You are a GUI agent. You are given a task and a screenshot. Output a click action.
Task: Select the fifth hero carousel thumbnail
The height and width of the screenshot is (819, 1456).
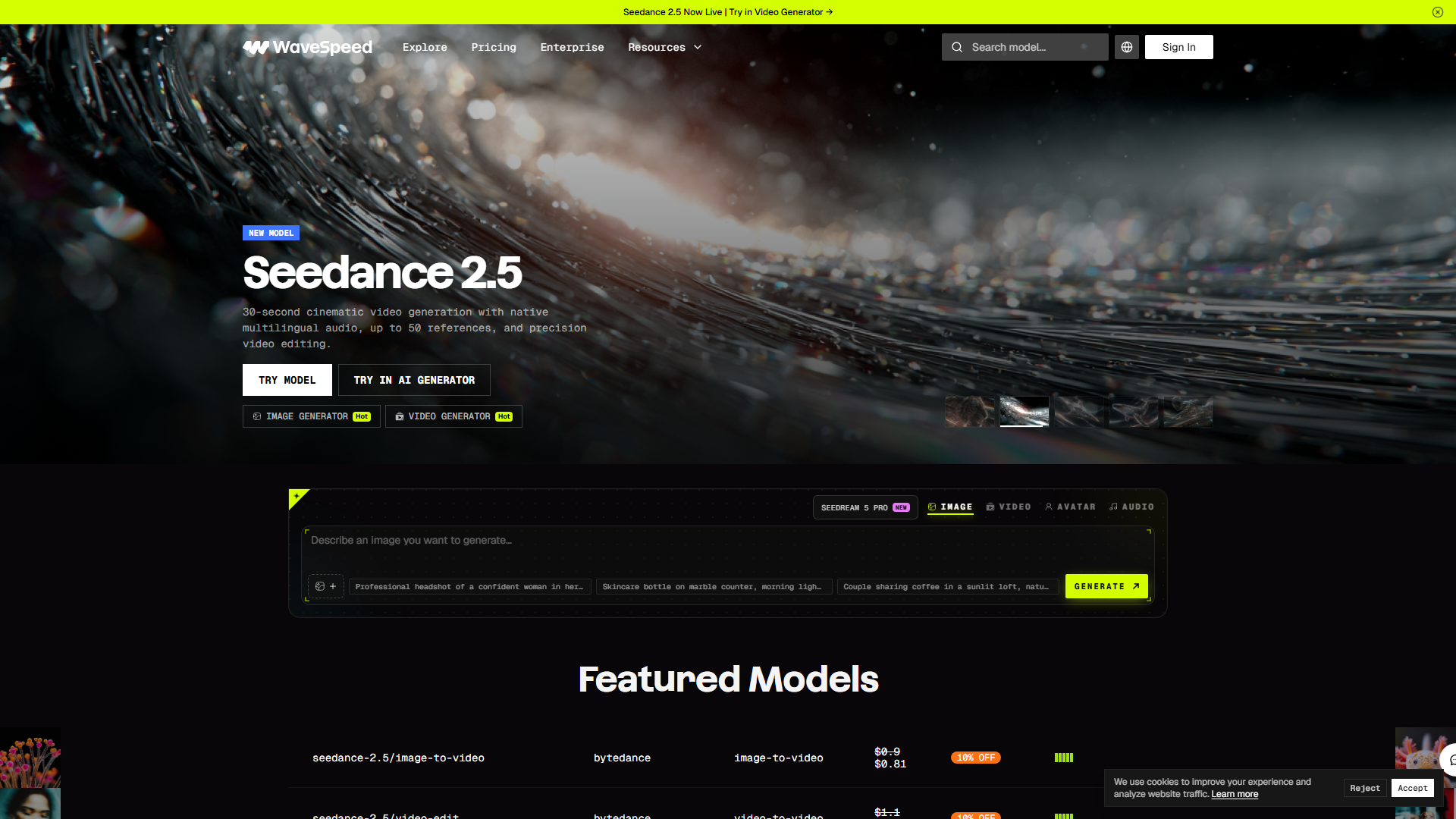point(1188,412)
